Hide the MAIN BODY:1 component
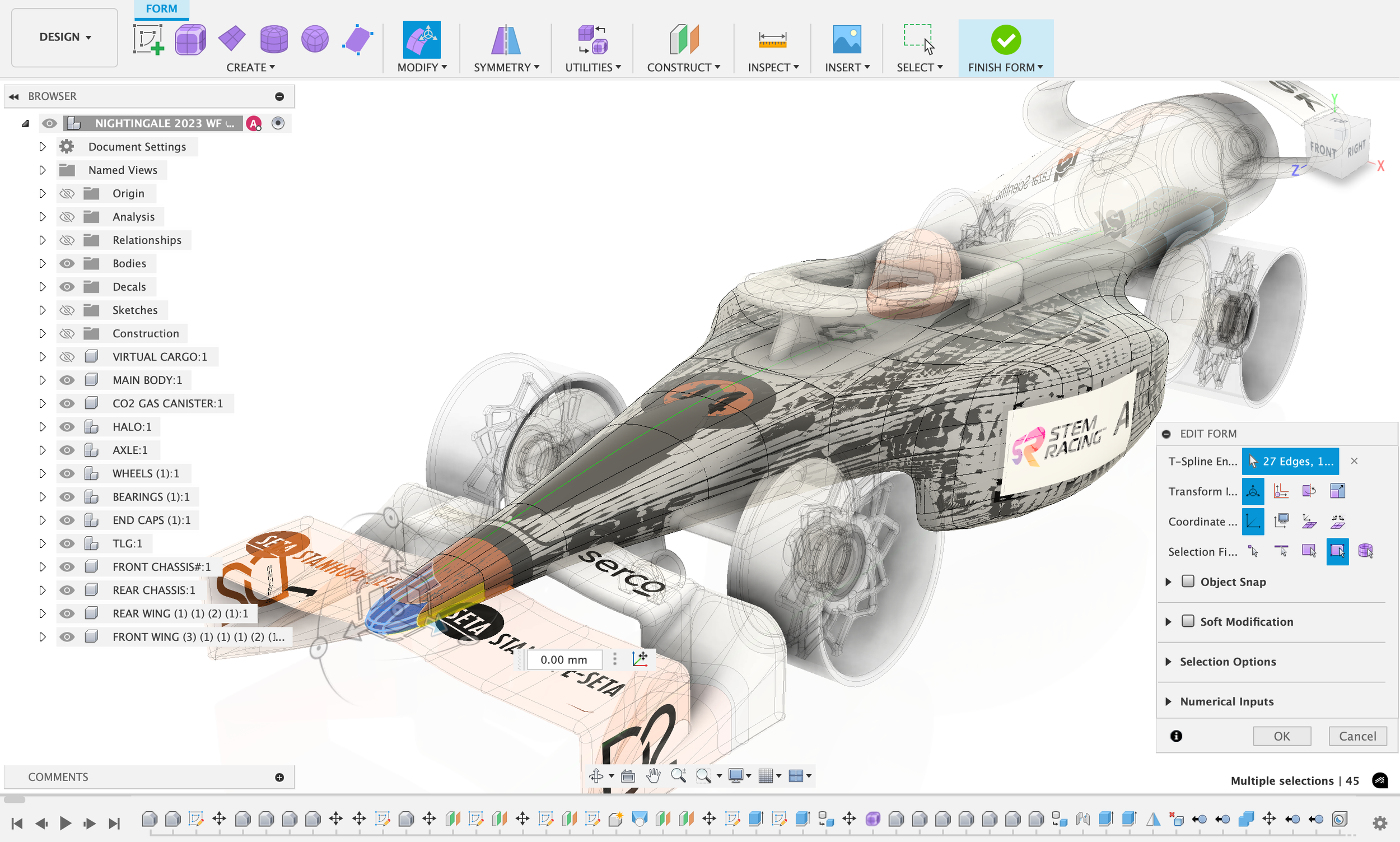1400x842 pixels. click(x=67, y=380)
